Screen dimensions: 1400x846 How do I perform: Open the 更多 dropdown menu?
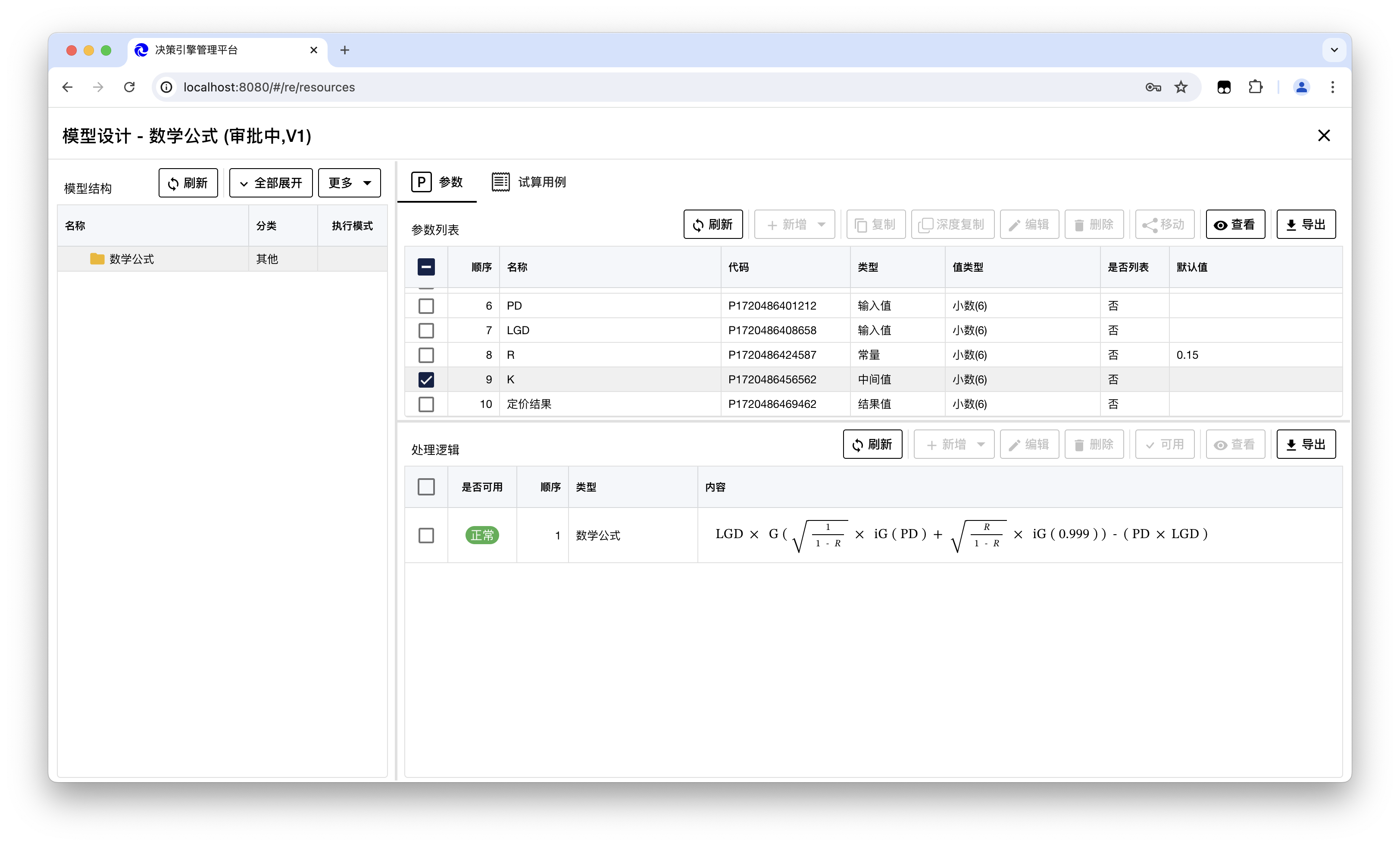[349, 183]
